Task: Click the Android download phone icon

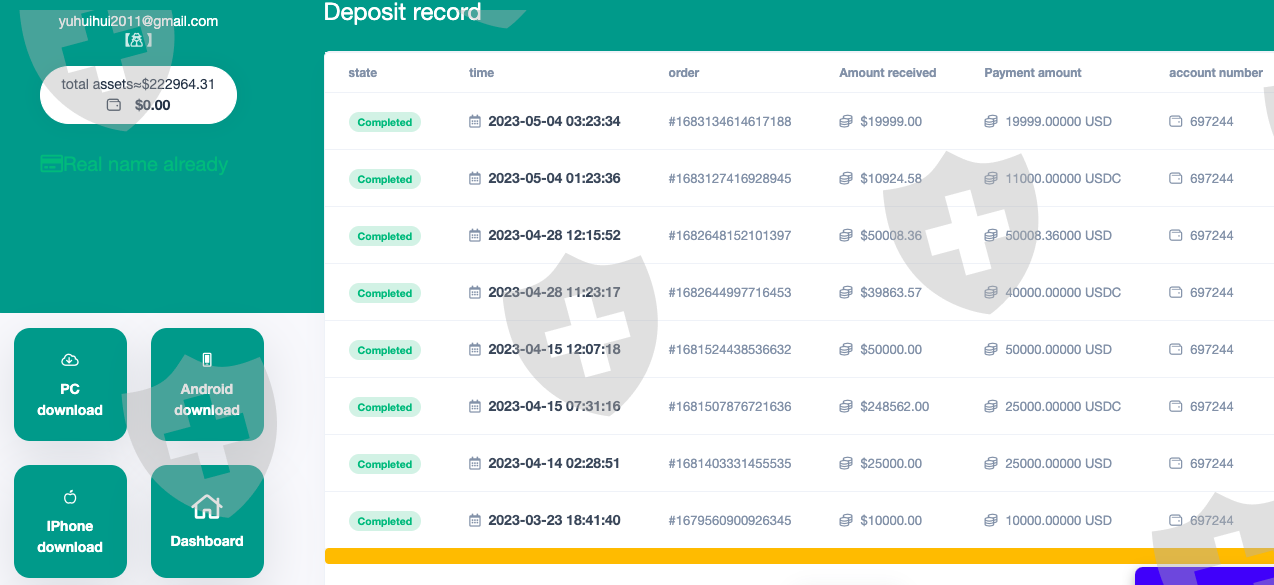Action: tap(207, 360)
